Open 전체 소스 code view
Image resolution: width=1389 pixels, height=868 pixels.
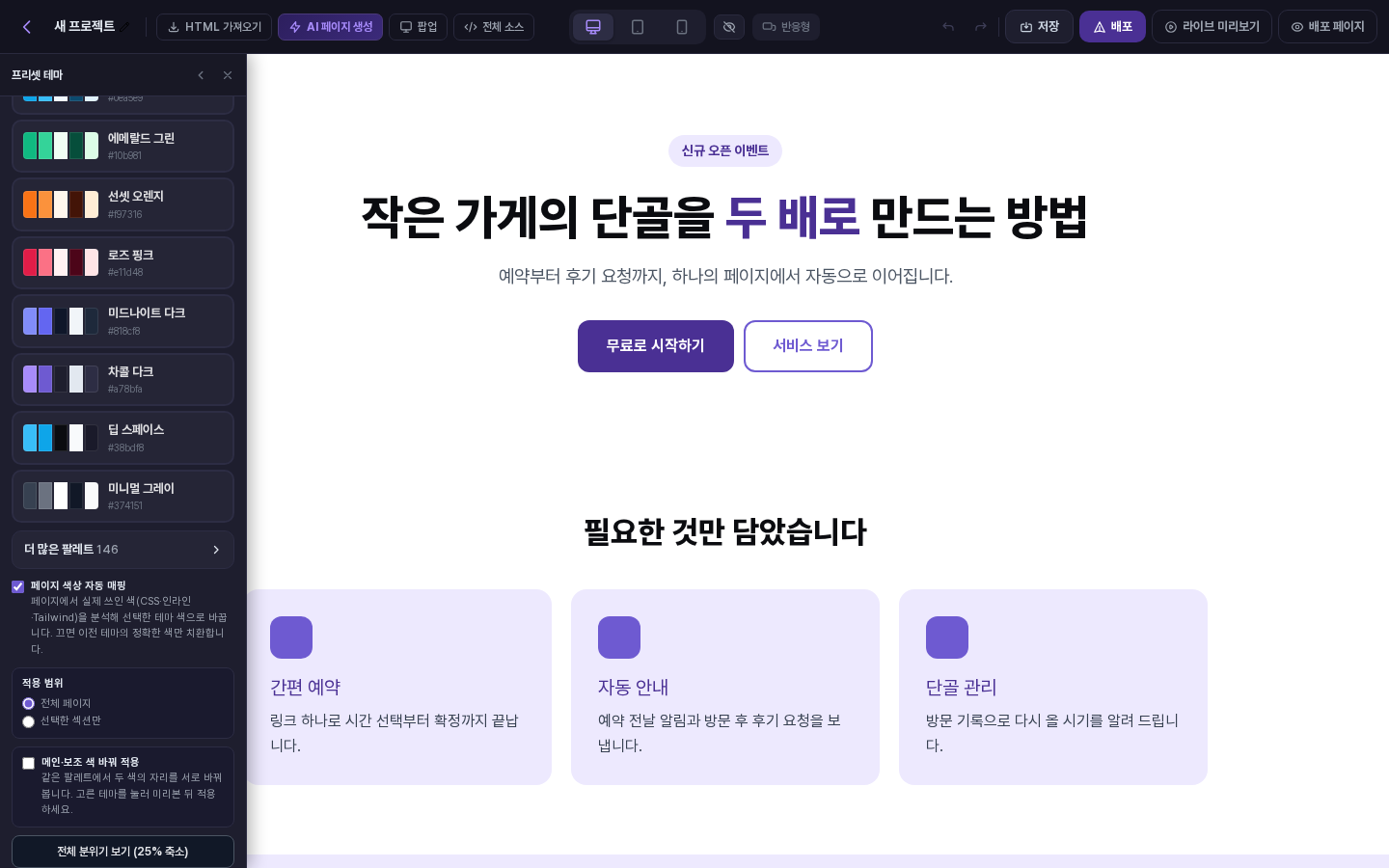494,27
